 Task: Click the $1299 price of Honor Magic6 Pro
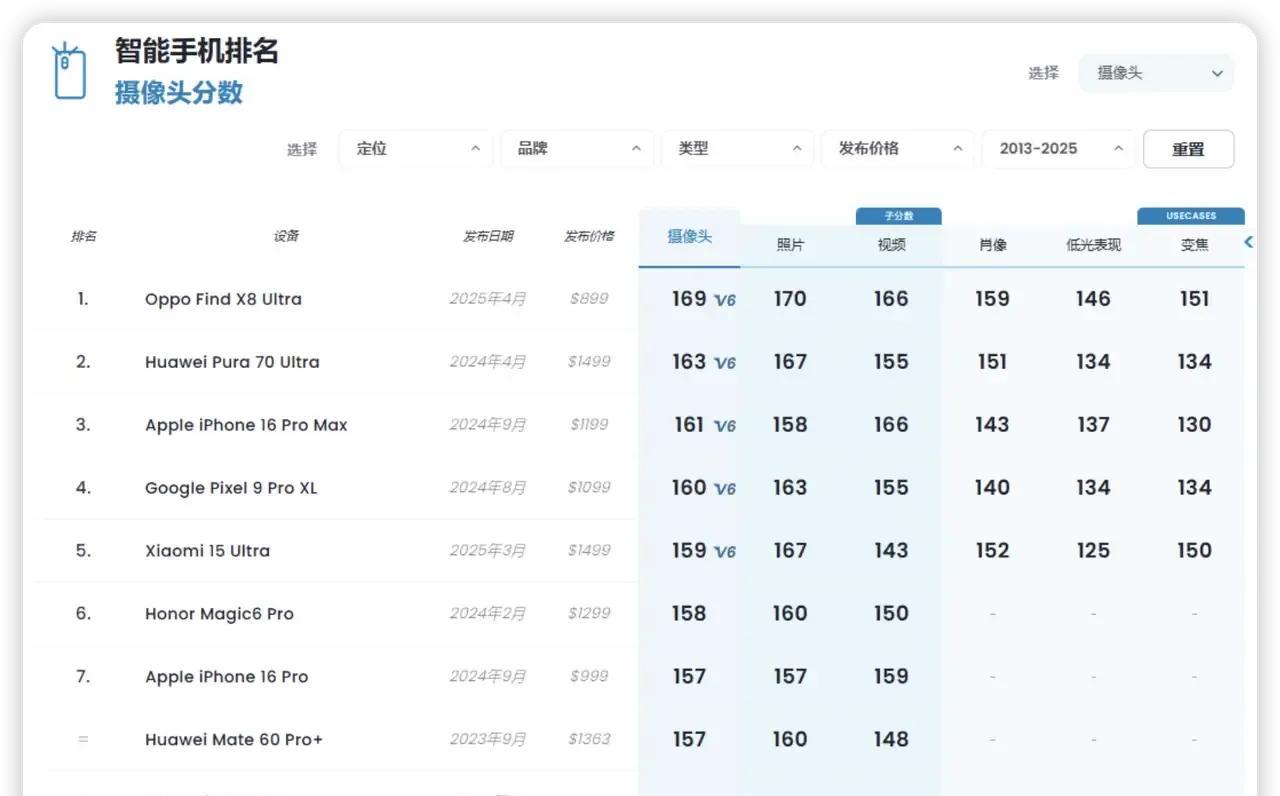589,614
